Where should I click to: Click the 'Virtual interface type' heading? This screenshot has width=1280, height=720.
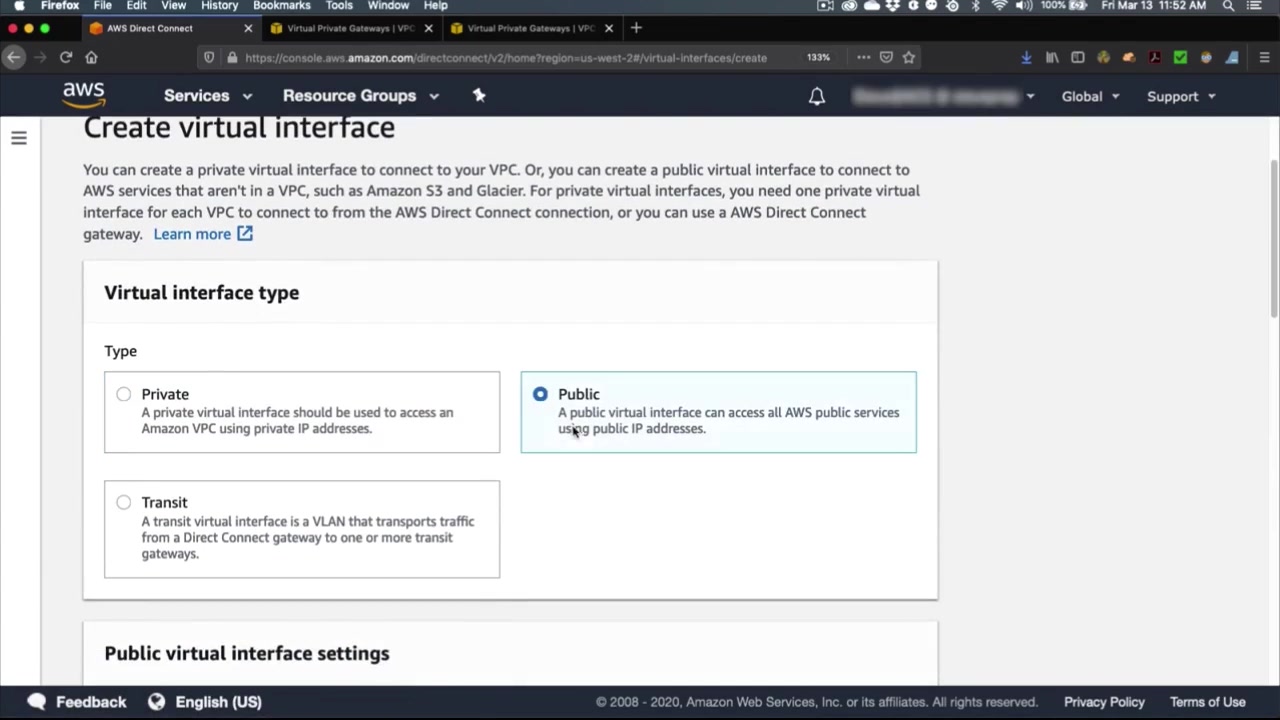[202, 293]
